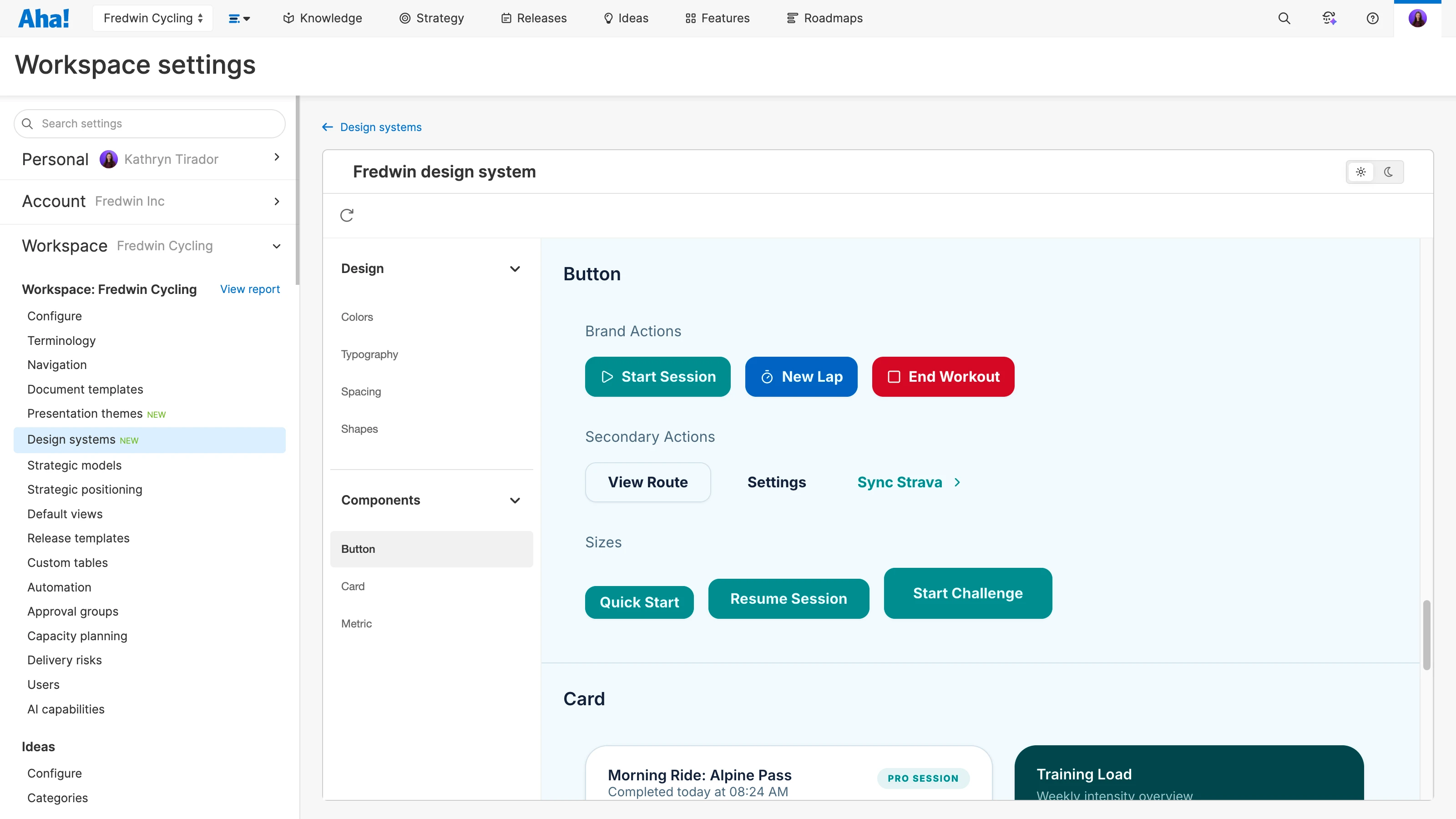Open the Roadmaps menu
This screenshot has height=819, width=1456.
(824, 18)
